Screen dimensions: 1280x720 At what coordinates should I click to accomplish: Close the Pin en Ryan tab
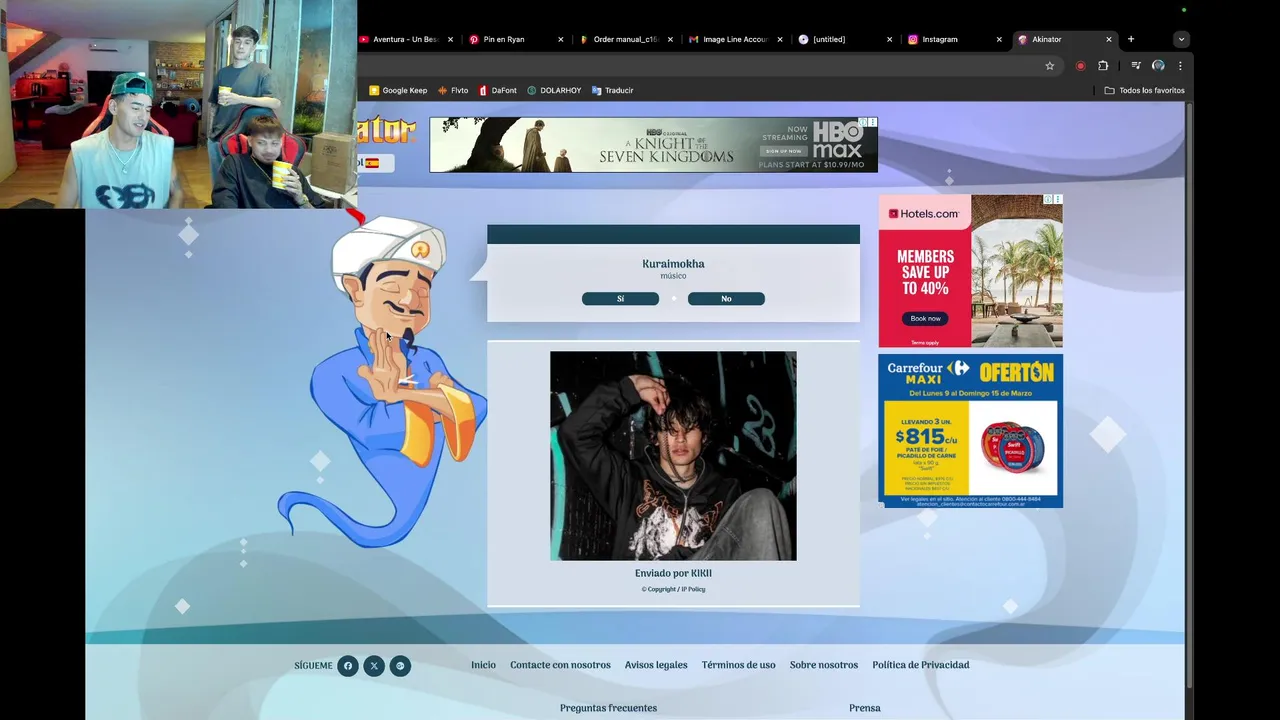(560, 39)
